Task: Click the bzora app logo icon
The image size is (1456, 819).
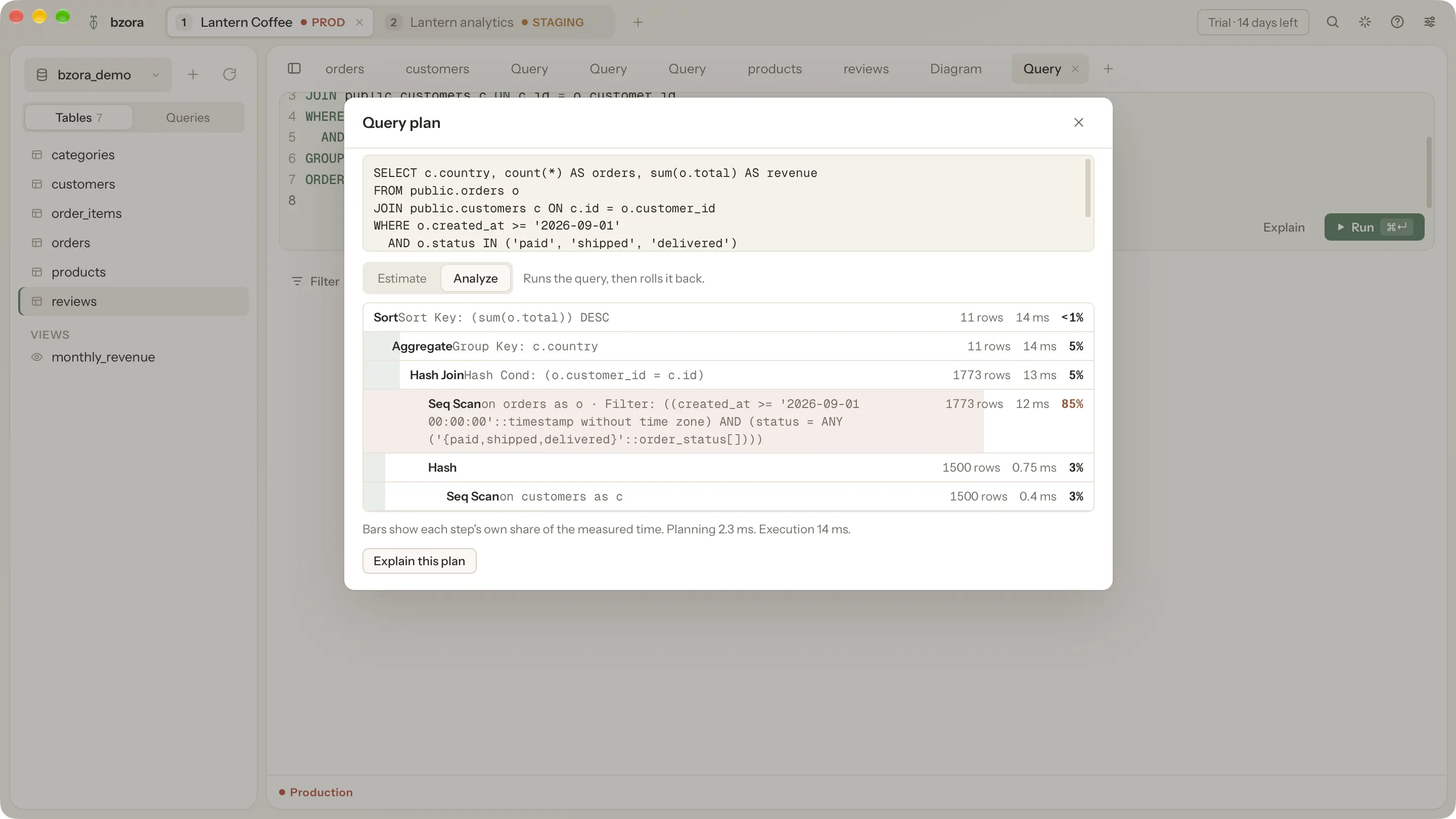Action: pyautogui.click(x=94, y=23)
